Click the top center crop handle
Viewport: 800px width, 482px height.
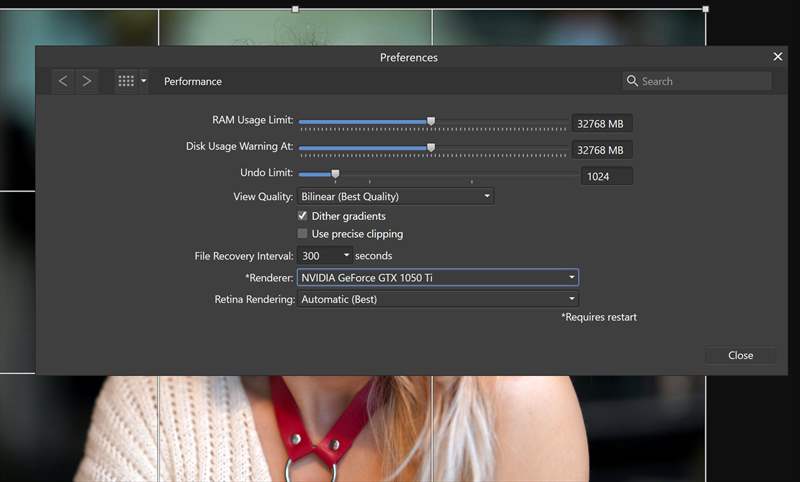295,9
